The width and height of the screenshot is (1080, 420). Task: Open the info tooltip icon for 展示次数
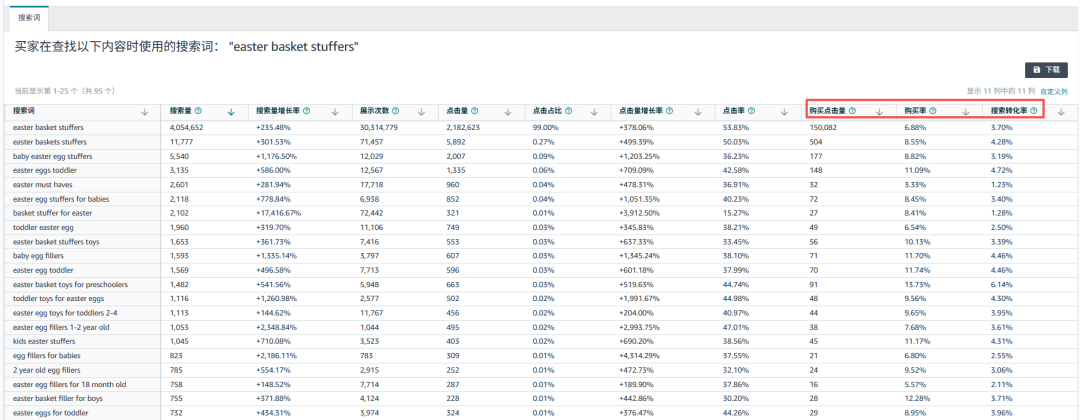pos(395,111)
